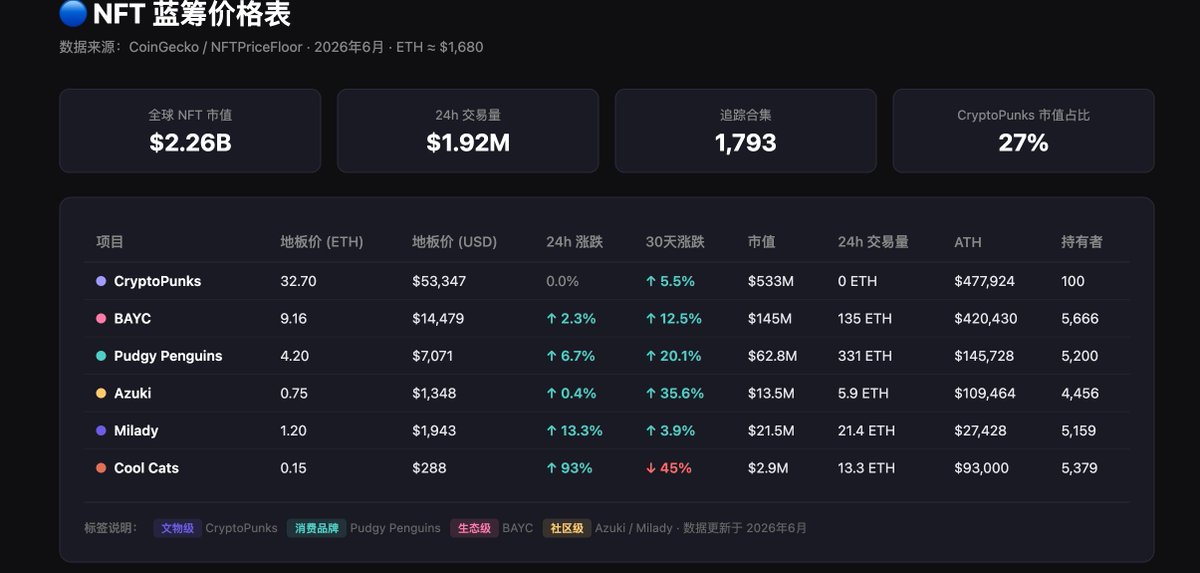Sort by the 市值 column header
1200x573 pixels.
pyautogui.click(x=761, y=242)
